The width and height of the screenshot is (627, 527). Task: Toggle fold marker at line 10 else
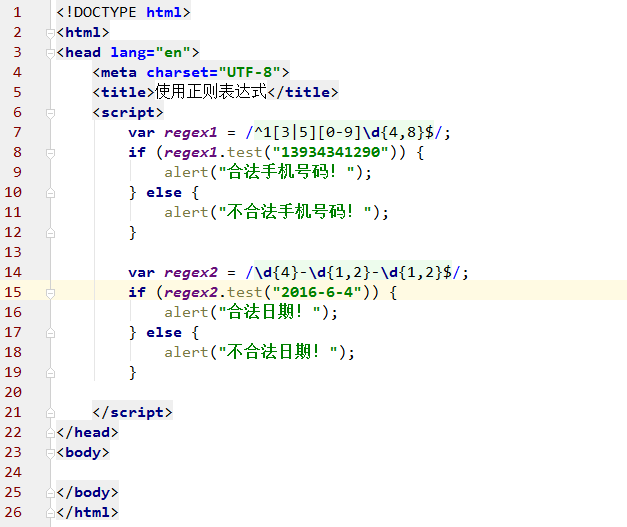click(x=50, y=193)
